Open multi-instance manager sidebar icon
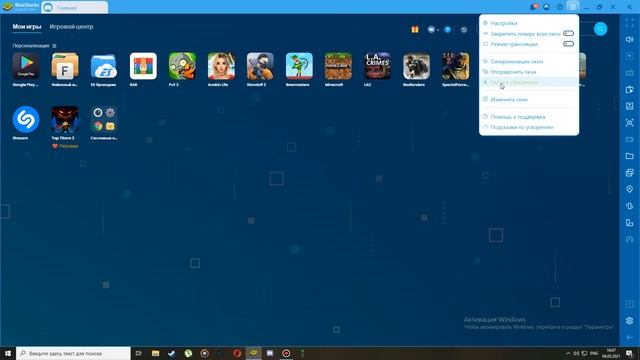Image resolution: width=640 pixels, height=360 pixels. tap(629, 173)
